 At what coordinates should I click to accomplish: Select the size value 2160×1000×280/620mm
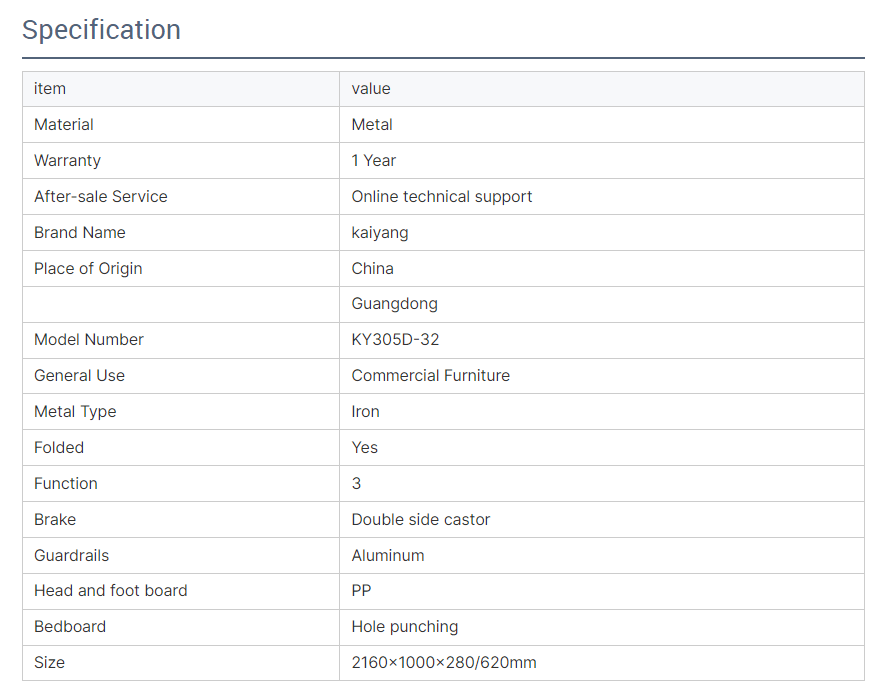[444, 663]
